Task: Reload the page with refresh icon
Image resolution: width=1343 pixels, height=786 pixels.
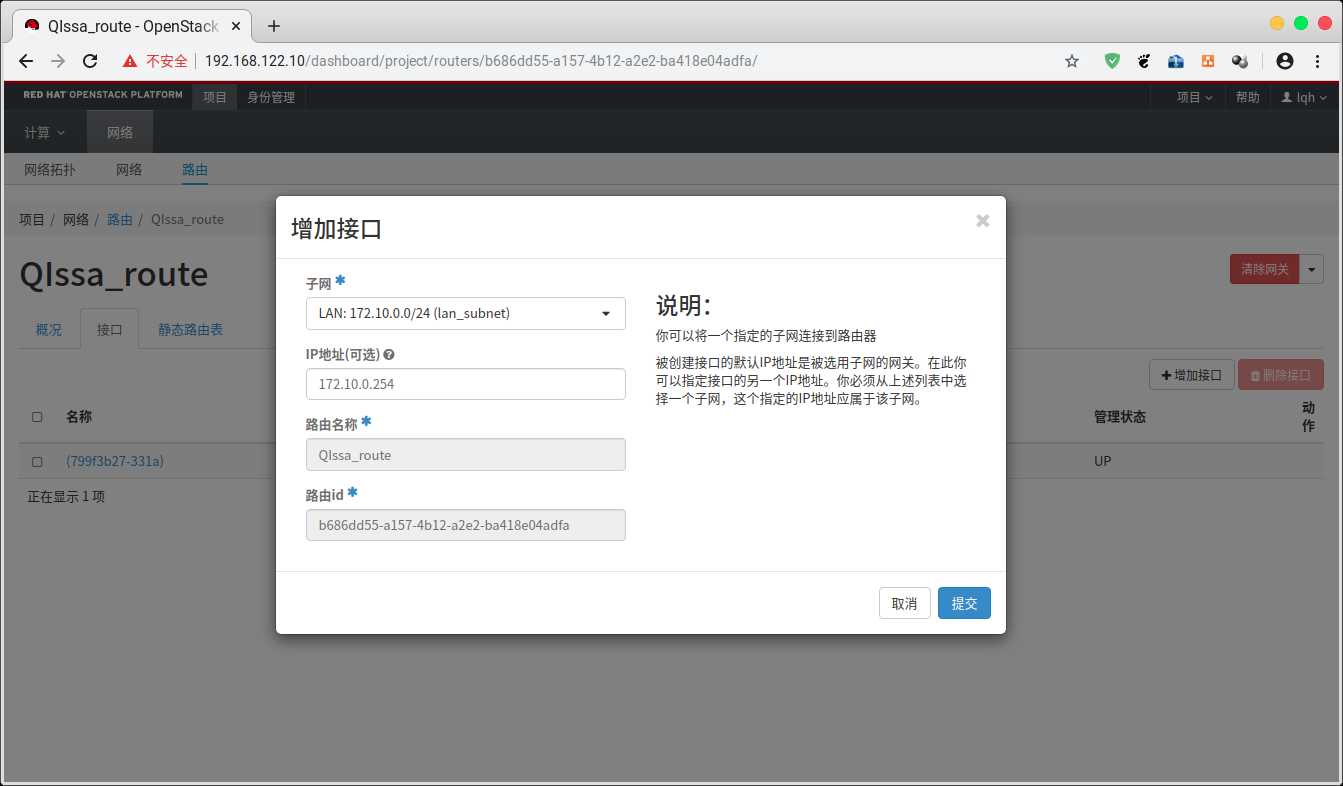Action: (90, 61)
